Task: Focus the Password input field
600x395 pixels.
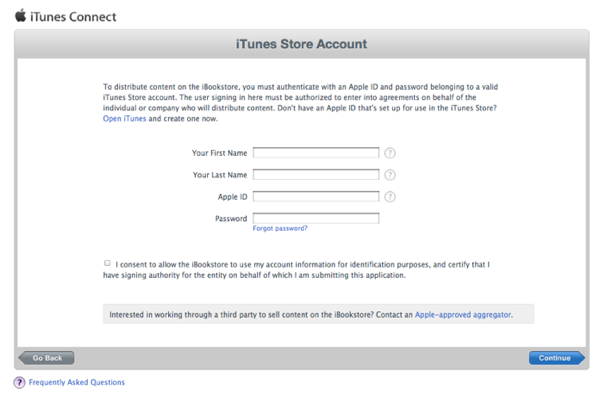Action: pyautogui.click(x=316, y=218)
